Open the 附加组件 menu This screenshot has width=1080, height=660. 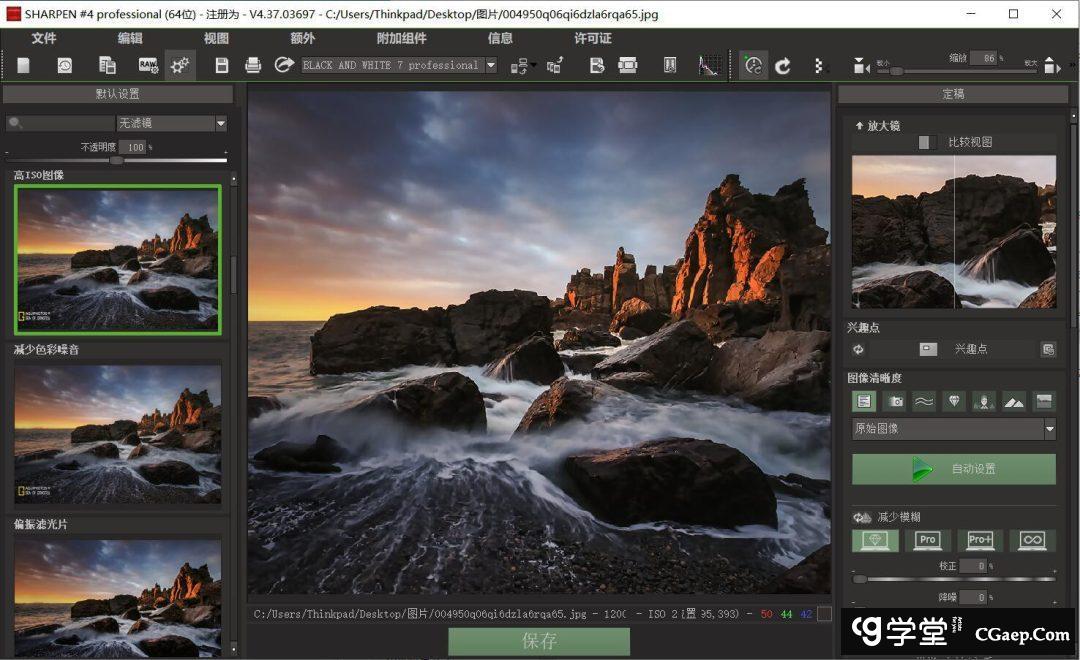[401, 38]
